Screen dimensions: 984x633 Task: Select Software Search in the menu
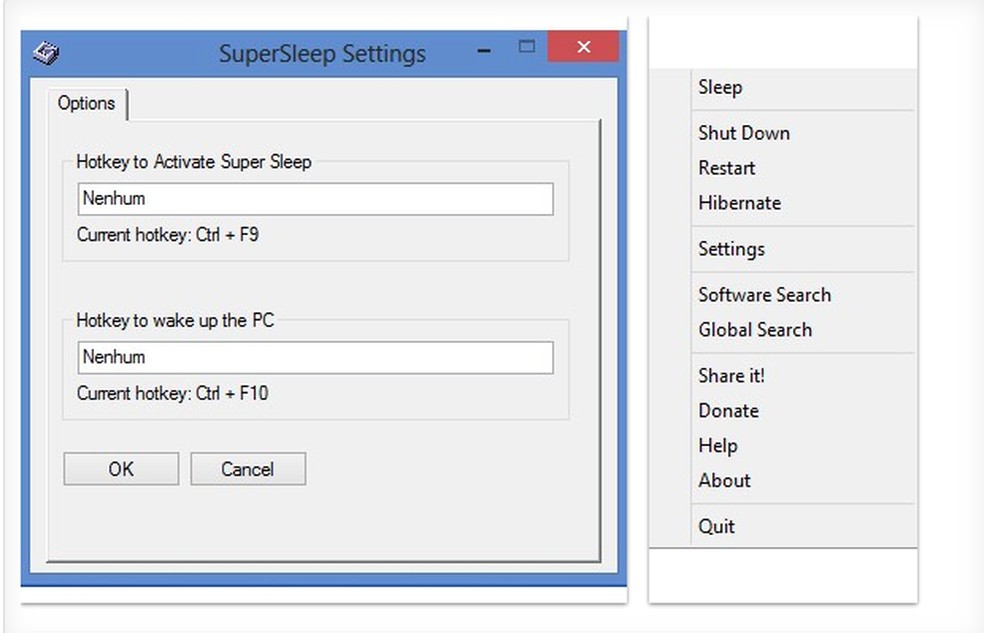764,295
